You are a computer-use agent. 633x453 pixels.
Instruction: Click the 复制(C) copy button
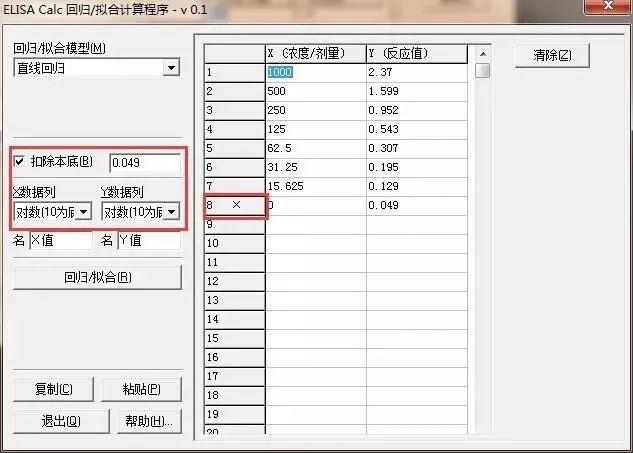click(53, 389)
